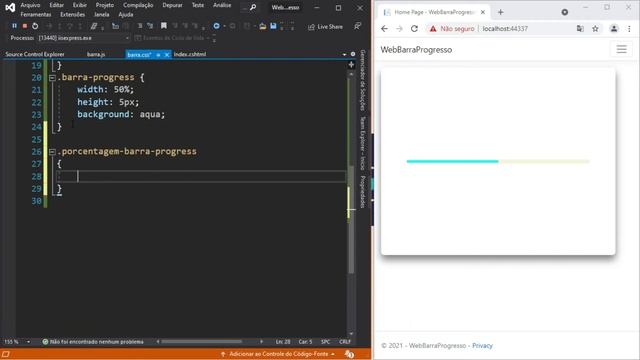Image resolution: width=640 pixels, height=360 pixels.
Task: Open the Editar menu
Action: 56,5
